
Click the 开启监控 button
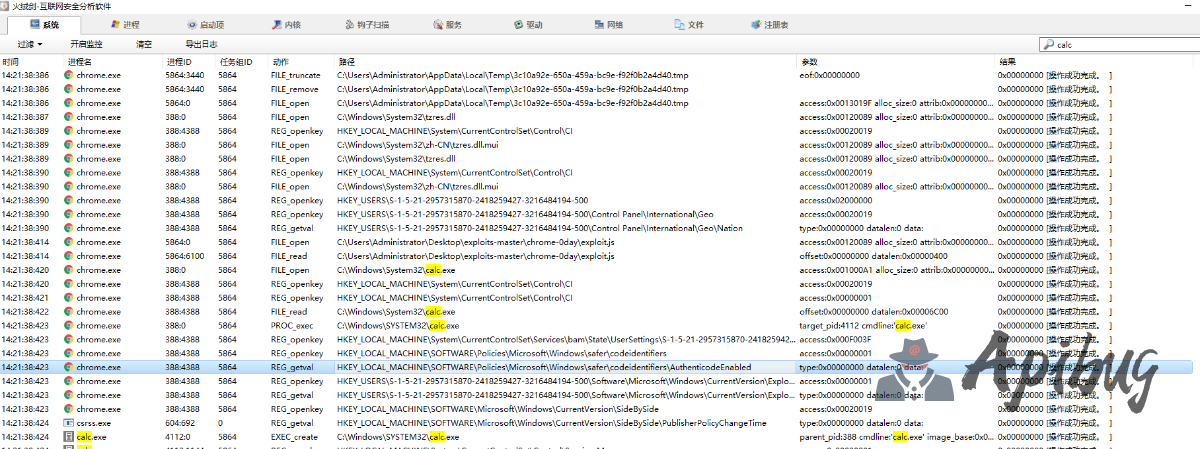click(x=86, y=44)
